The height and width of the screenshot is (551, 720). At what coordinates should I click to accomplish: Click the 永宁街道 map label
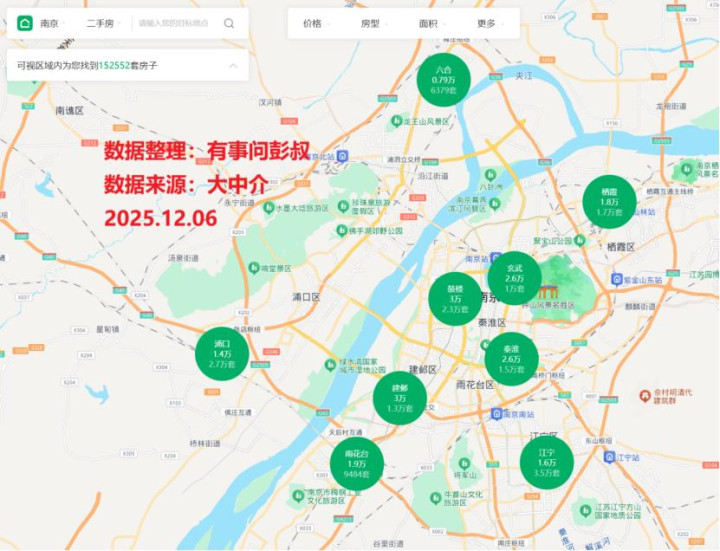pos(239,202)
